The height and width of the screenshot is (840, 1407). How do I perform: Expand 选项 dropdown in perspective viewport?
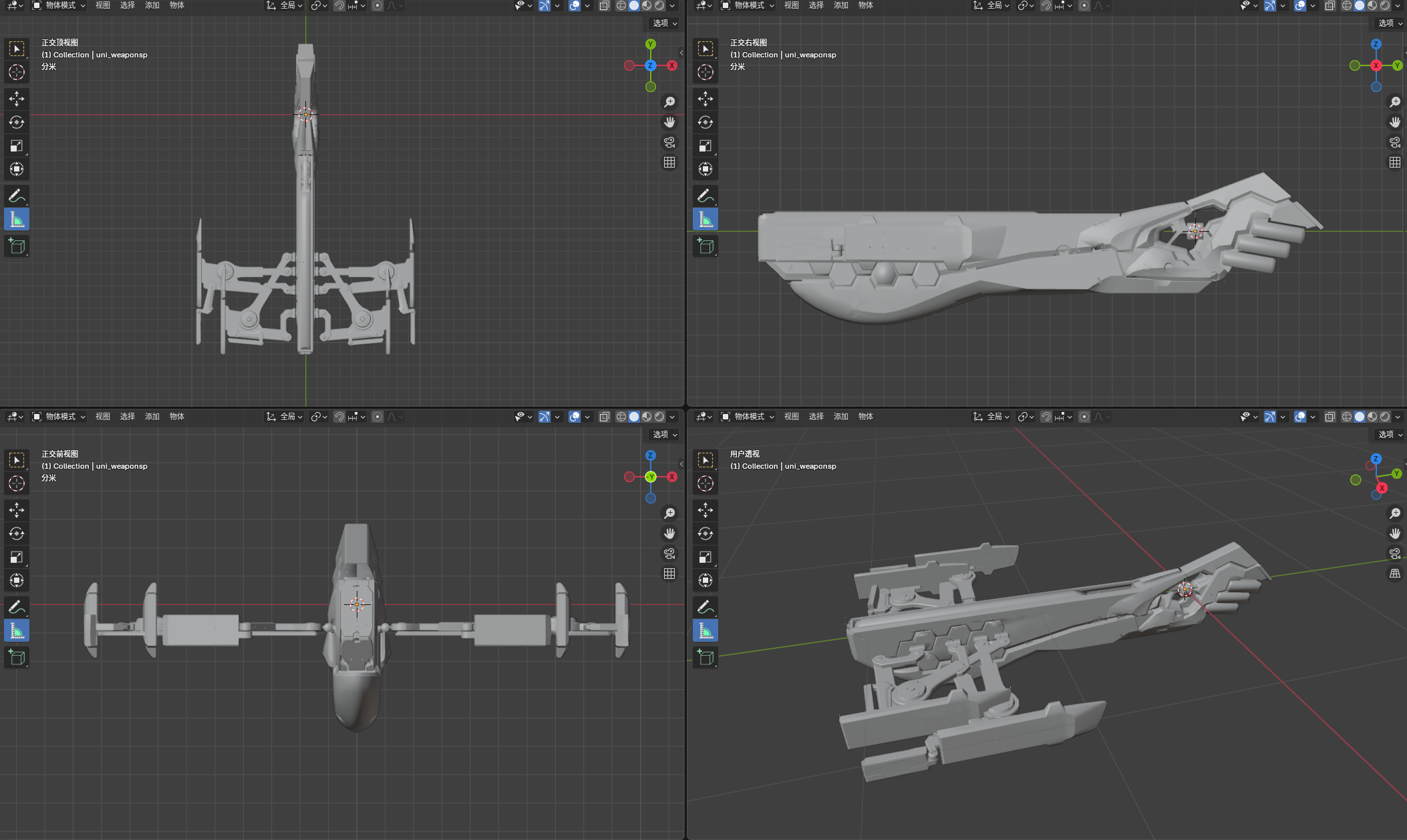click(1390, 434)
